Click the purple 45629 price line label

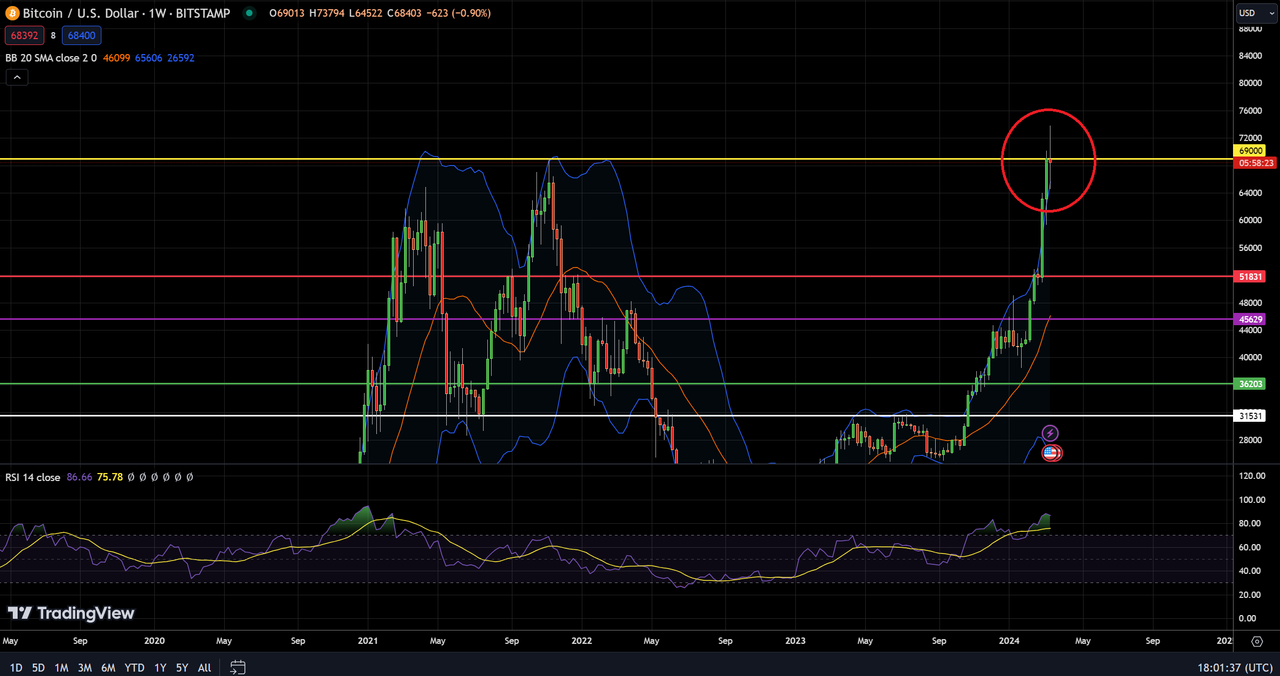[1251, 319]
